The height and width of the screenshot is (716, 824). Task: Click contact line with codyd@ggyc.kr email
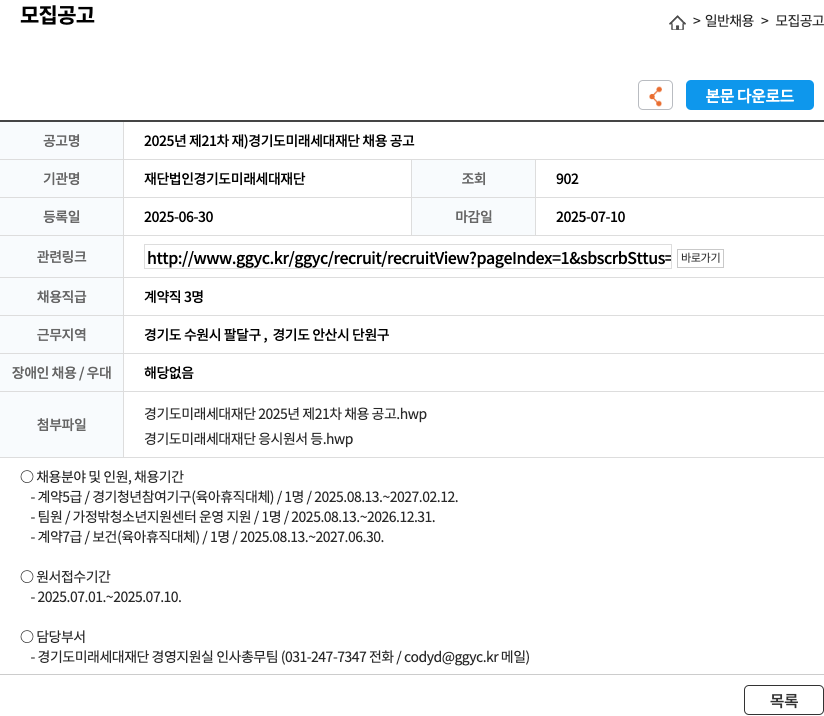280,657
